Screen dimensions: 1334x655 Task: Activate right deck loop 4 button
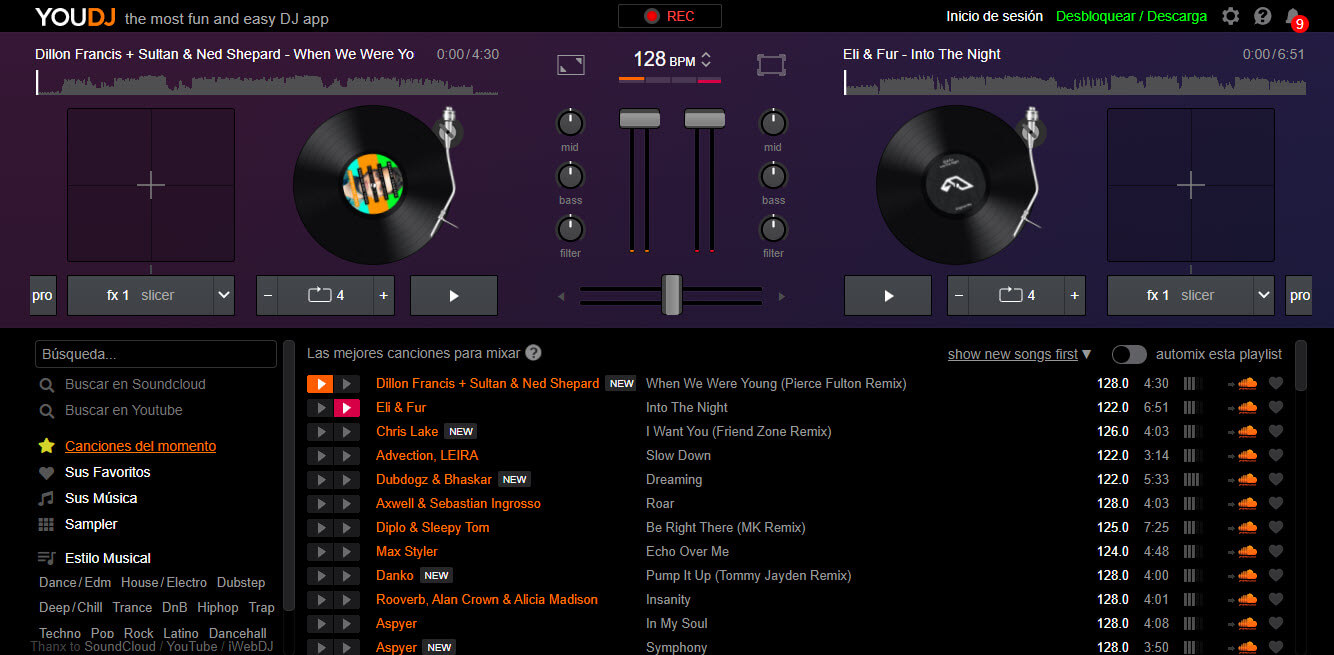1017,296
